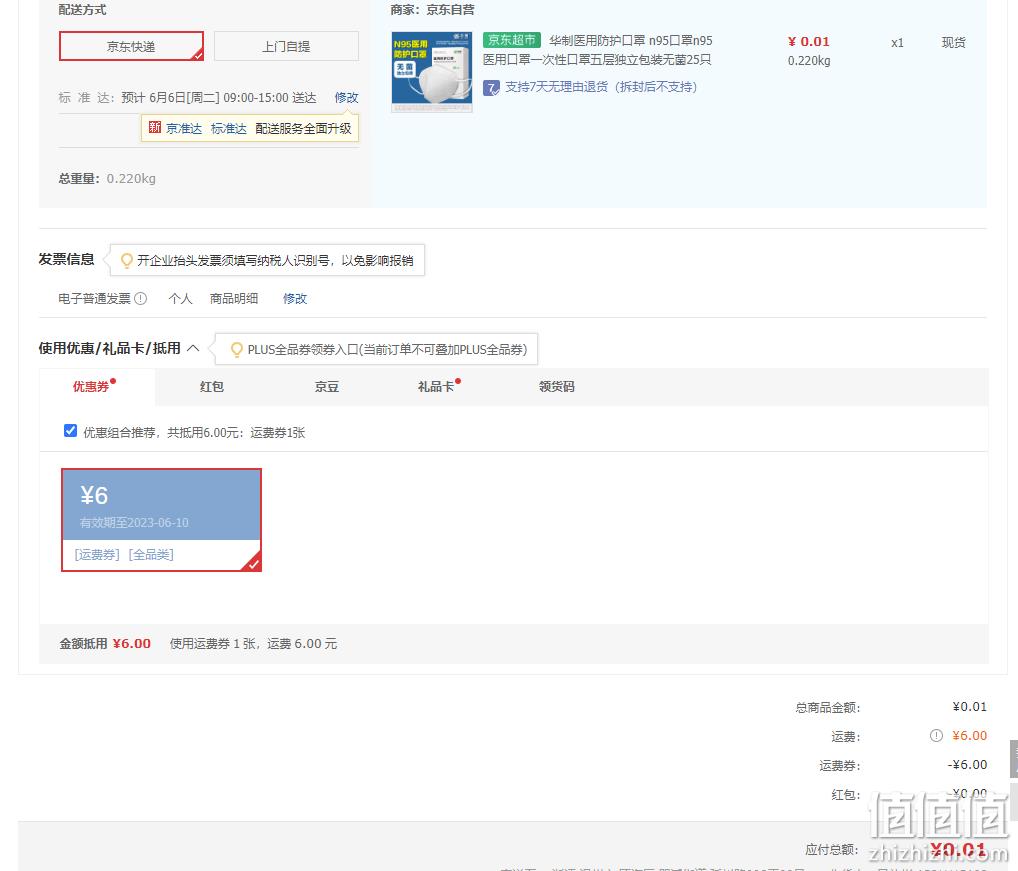Click product price ¥ 0.01
1018x871 pixels.
[x=808, y=42]
